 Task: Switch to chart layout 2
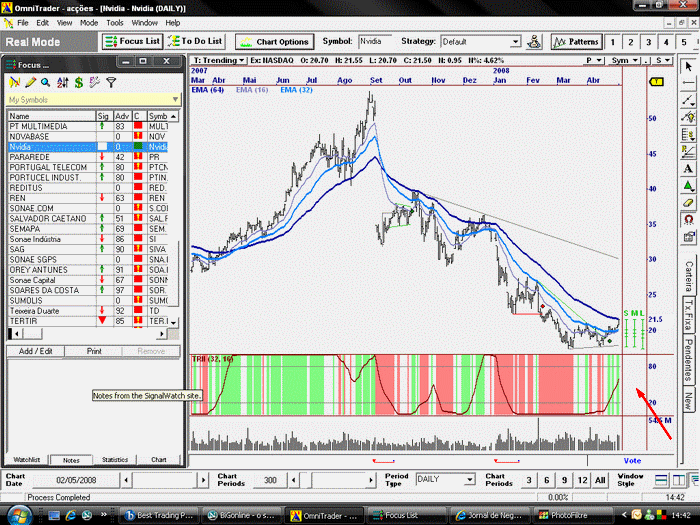coord(630,42)
